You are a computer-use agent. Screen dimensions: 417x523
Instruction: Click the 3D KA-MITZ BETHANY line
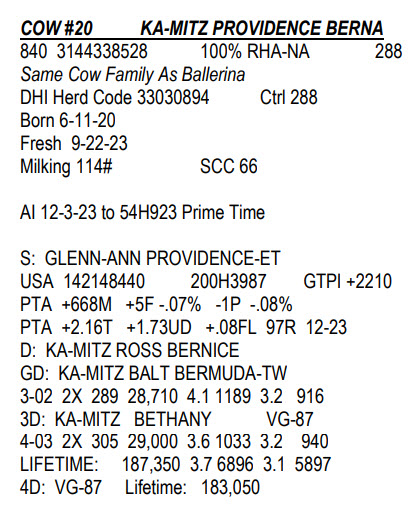click(167, 420)
